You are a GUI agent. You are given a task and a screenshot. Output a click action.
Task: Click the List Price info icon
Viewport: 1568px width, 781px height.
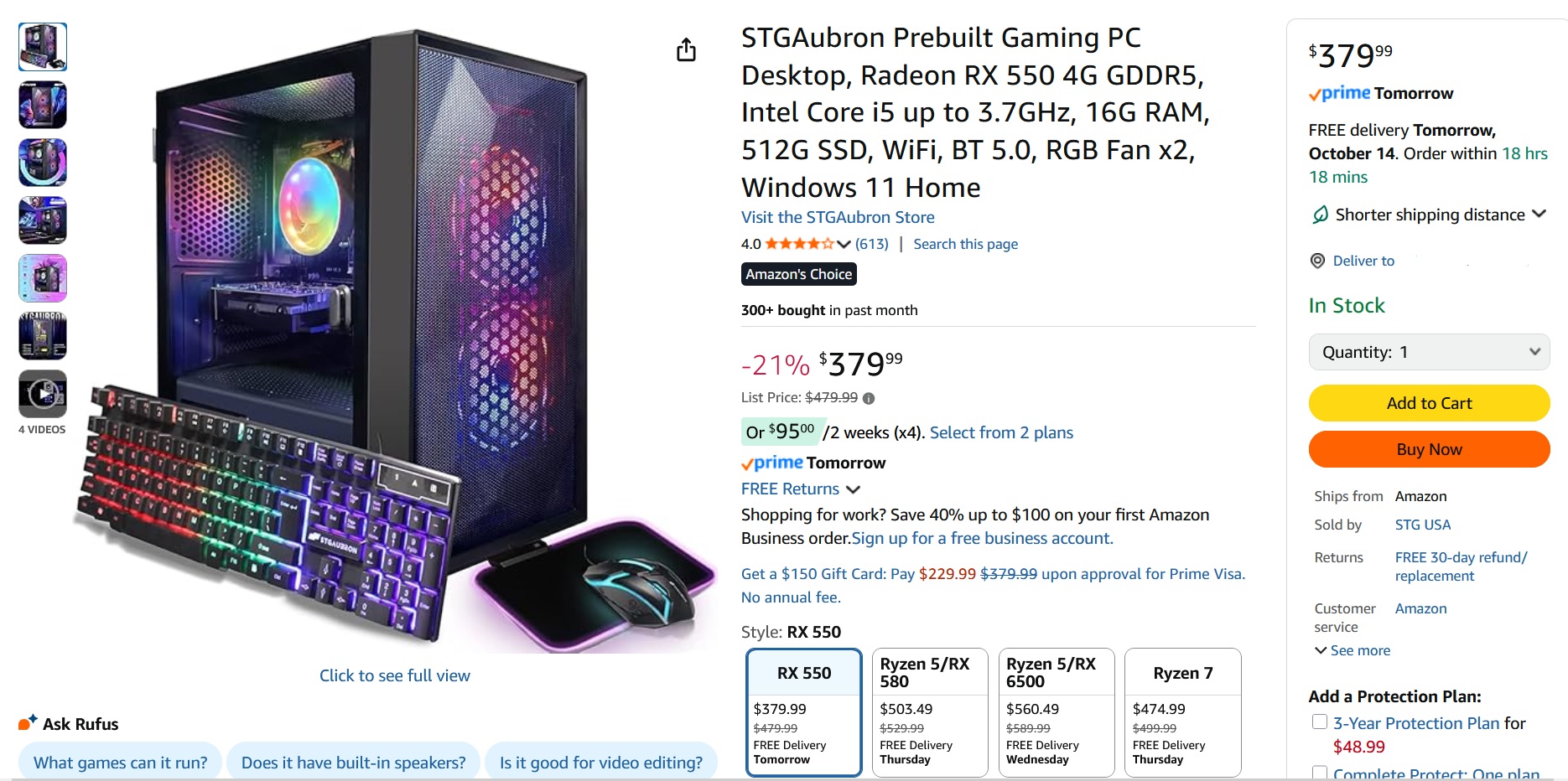click(x=869, y=399)
